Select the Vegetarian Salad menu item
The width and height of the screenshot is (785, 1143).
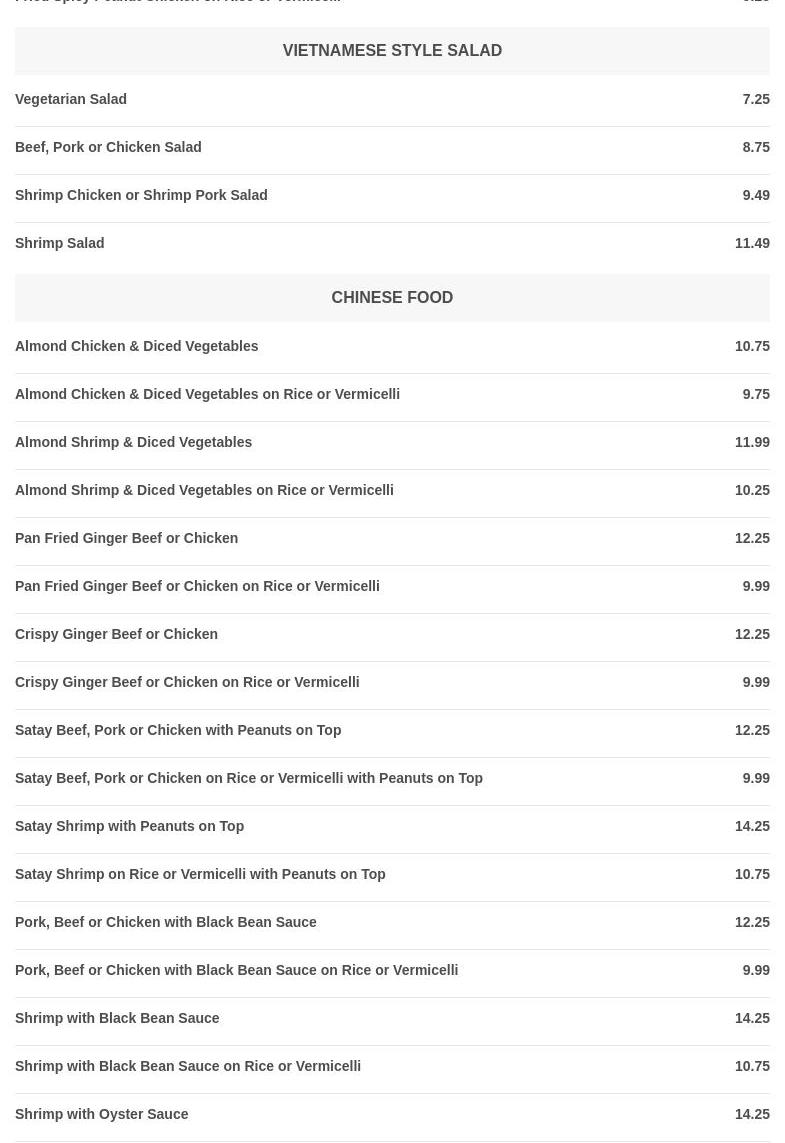coord(71,99)
